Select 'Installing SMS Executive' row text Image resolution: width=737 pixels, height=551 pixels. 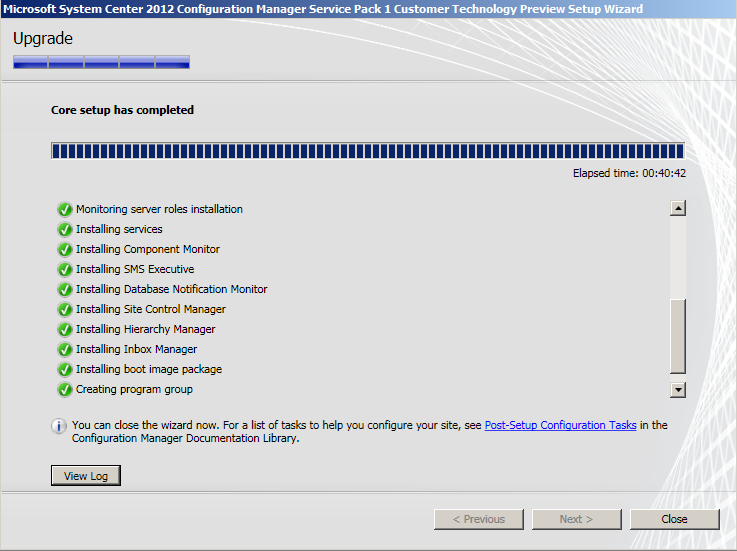point(135,269)
